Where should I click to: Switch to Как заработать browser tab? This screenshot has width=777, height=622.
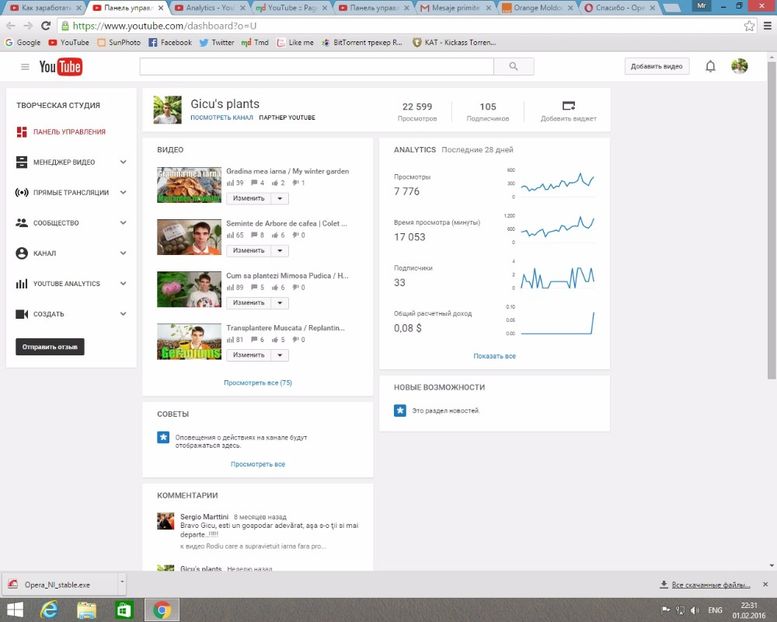[x=46, y=8]
